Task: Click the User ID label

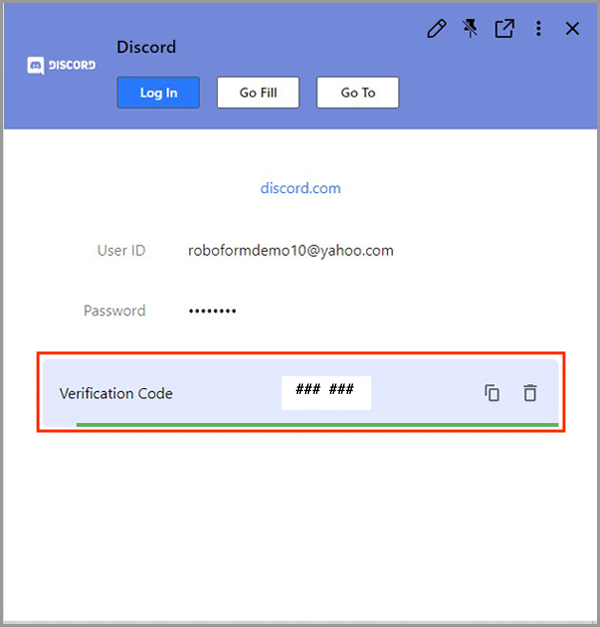Action: [121, 251]
